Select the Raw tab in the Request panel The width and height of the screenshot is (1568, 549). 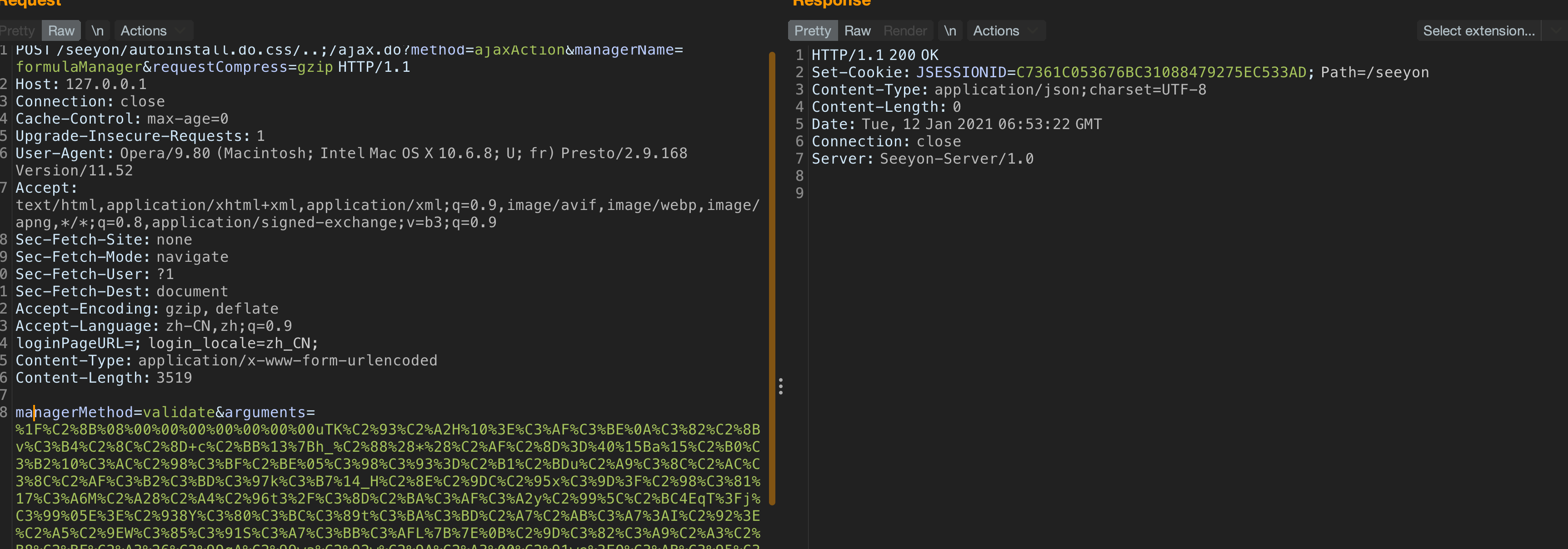pyautogui.click(x=61, y=30)
